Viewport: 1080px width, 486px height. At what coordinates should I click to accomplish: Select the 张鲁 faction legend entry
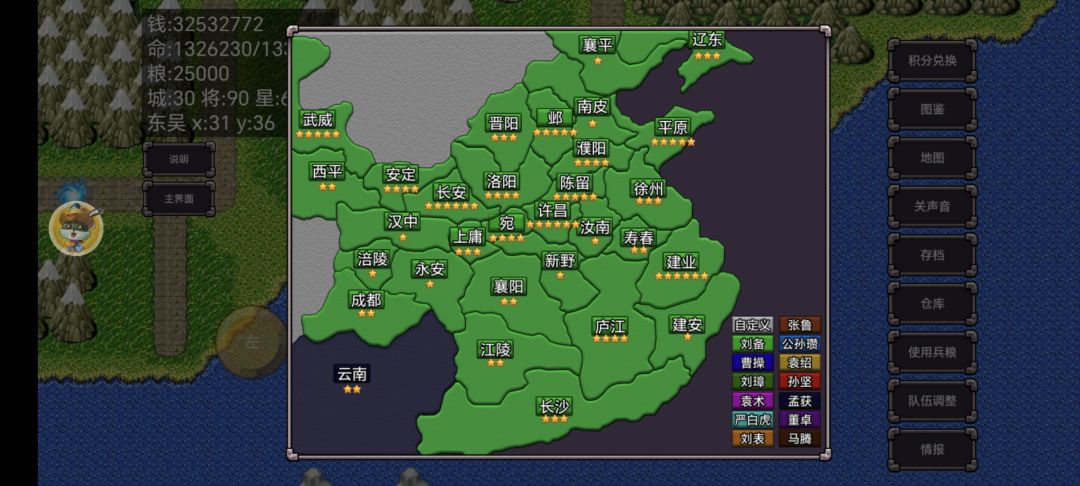coord(800,325)
